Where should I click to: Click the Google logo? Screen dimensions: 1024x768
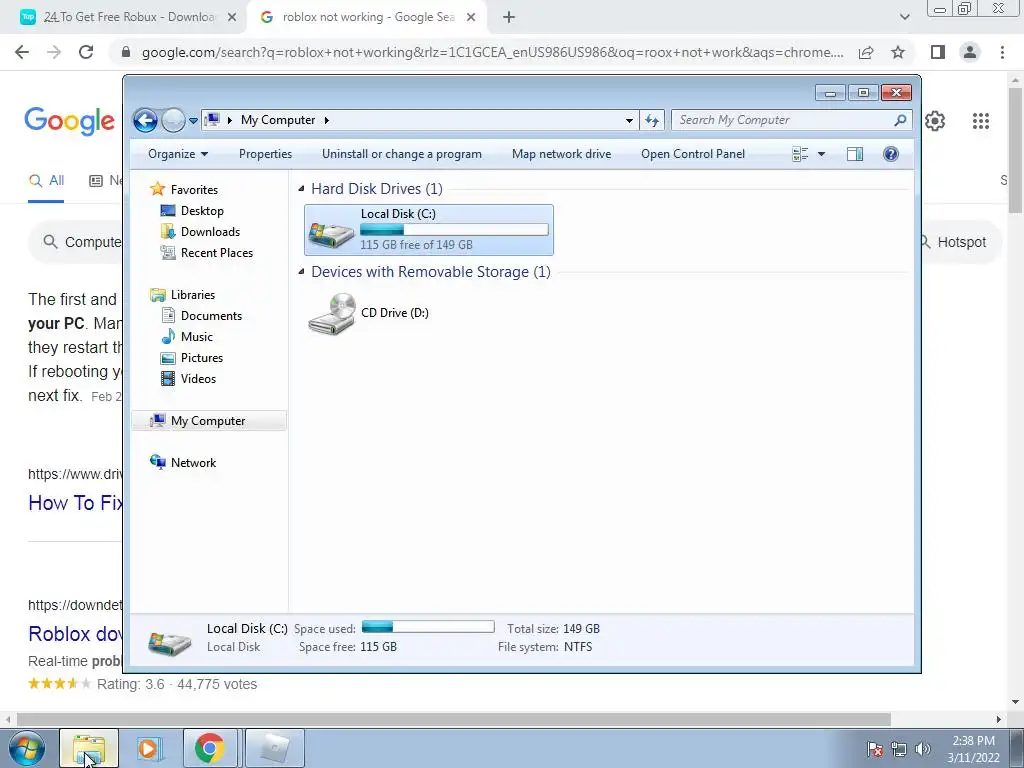click(69, 121)
